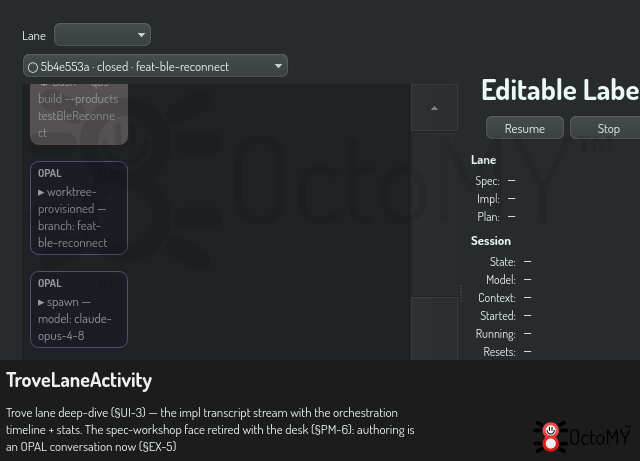Click the scroll-up arrow of the transcript
The height and width of the screenshot is (461, 640).
tap(434, 108)
